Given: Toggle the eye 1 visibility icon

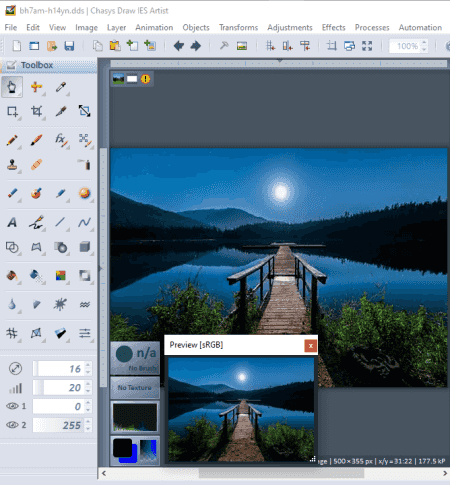Looking at the screenshot, I should pos(12,406).
